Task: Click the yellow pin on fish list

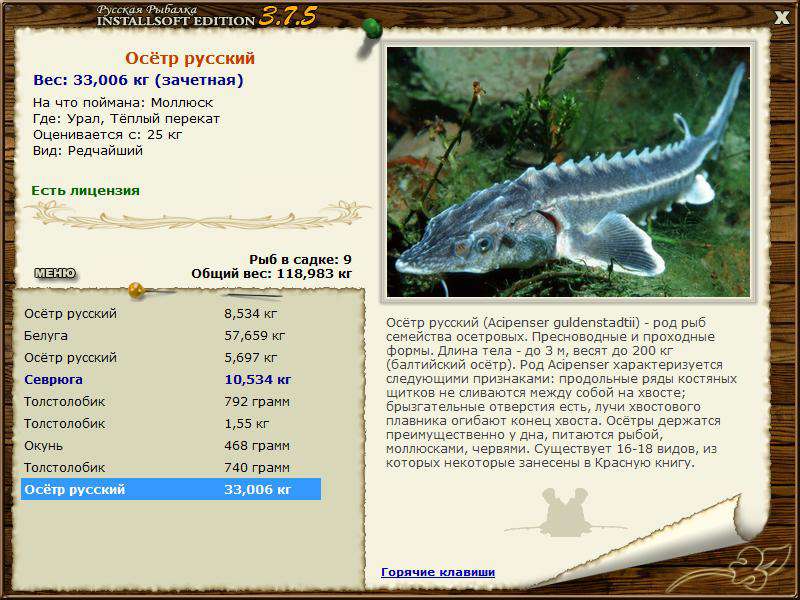Action: 137,290
